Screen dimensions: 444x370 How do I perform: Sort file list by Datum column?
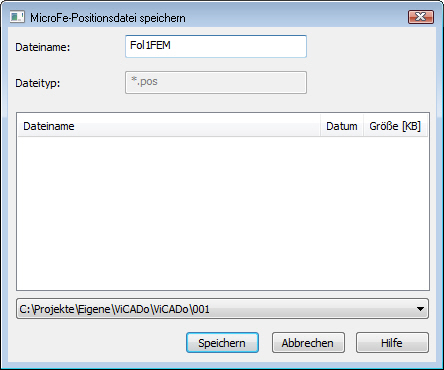pos(342,126)
